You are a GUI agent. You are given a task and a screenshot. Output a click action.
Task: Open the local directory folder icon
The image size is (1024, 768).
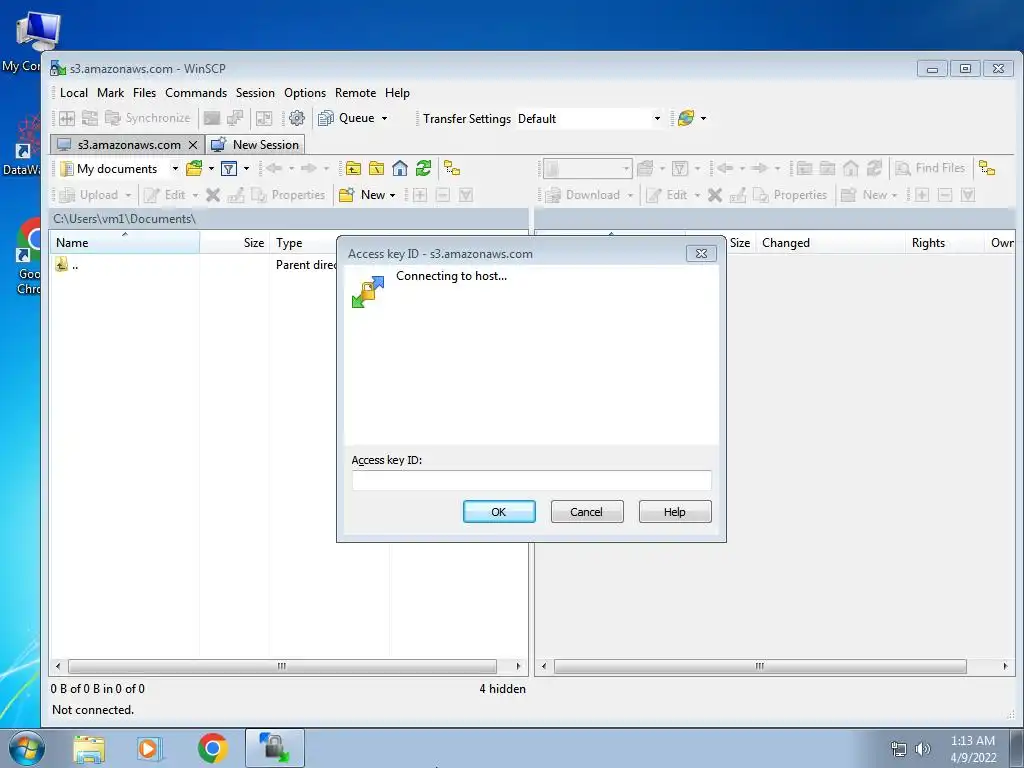pos(194,168)
